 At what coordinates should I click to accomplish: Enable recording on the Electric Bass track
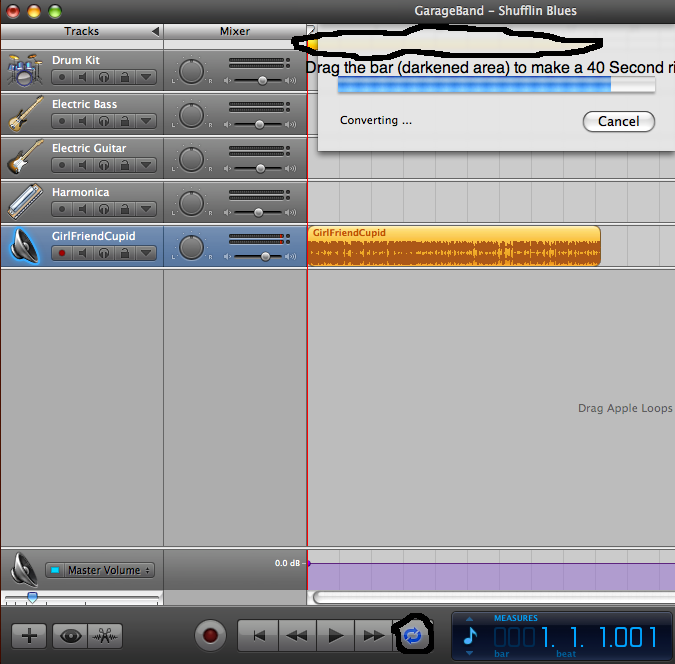(x=62, y=121)
